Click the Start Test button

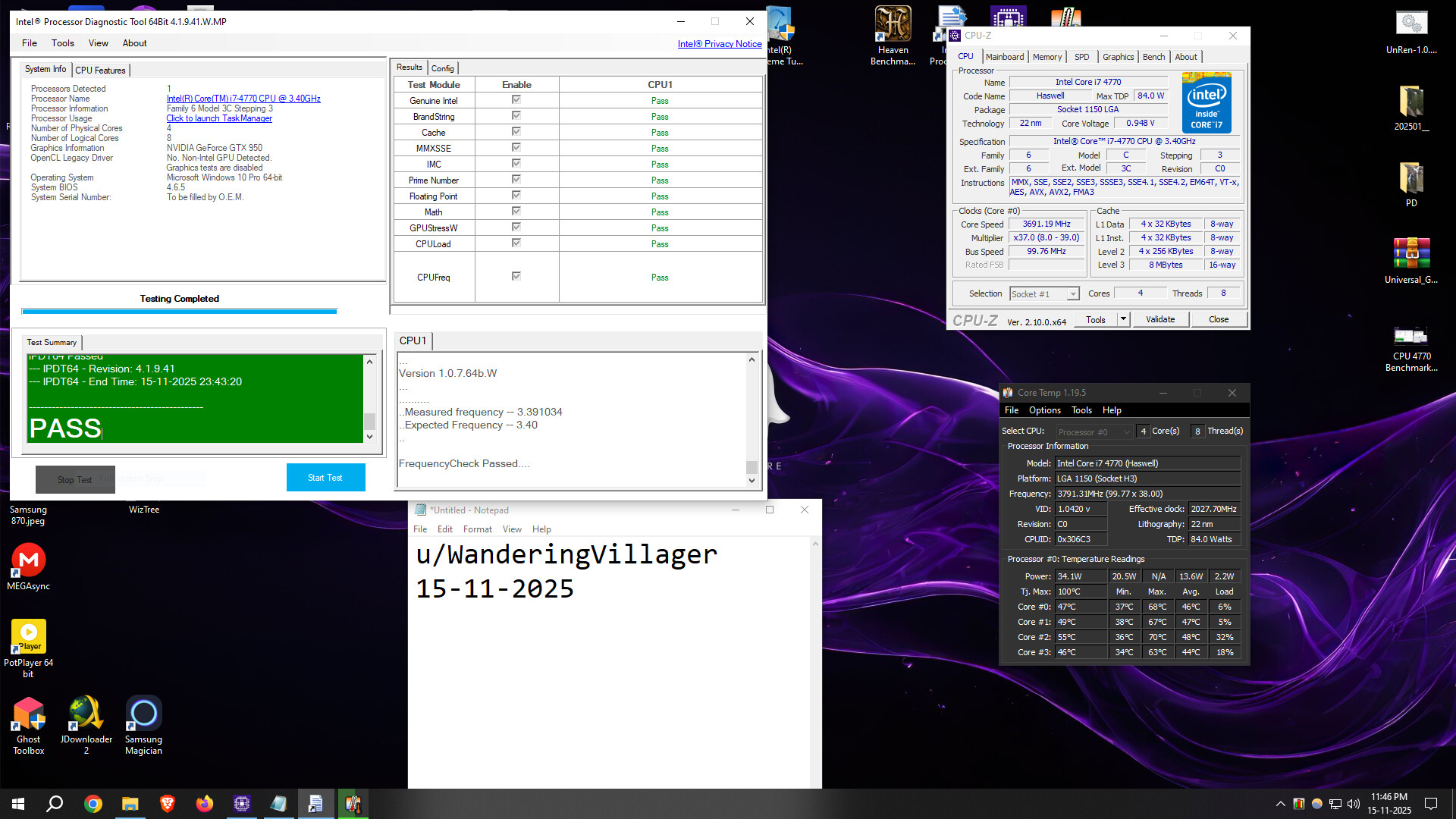(x=325, y=478)
